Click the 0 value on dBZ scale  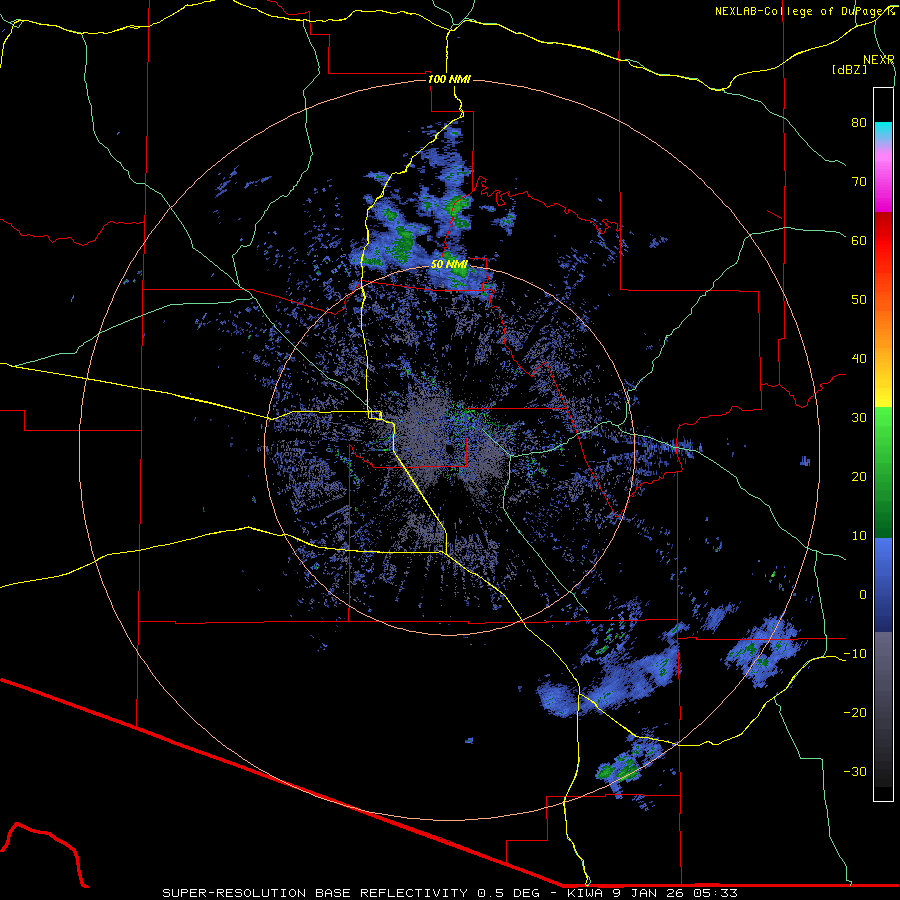tap(863, 595)
